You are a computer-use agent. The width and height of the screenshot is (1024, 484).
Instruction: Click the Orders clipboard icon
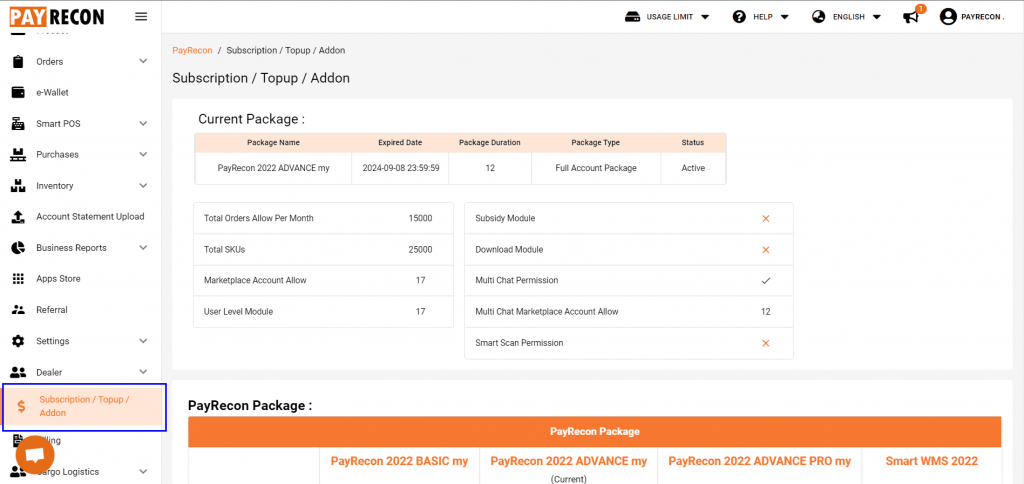click(x=18, y=61)
